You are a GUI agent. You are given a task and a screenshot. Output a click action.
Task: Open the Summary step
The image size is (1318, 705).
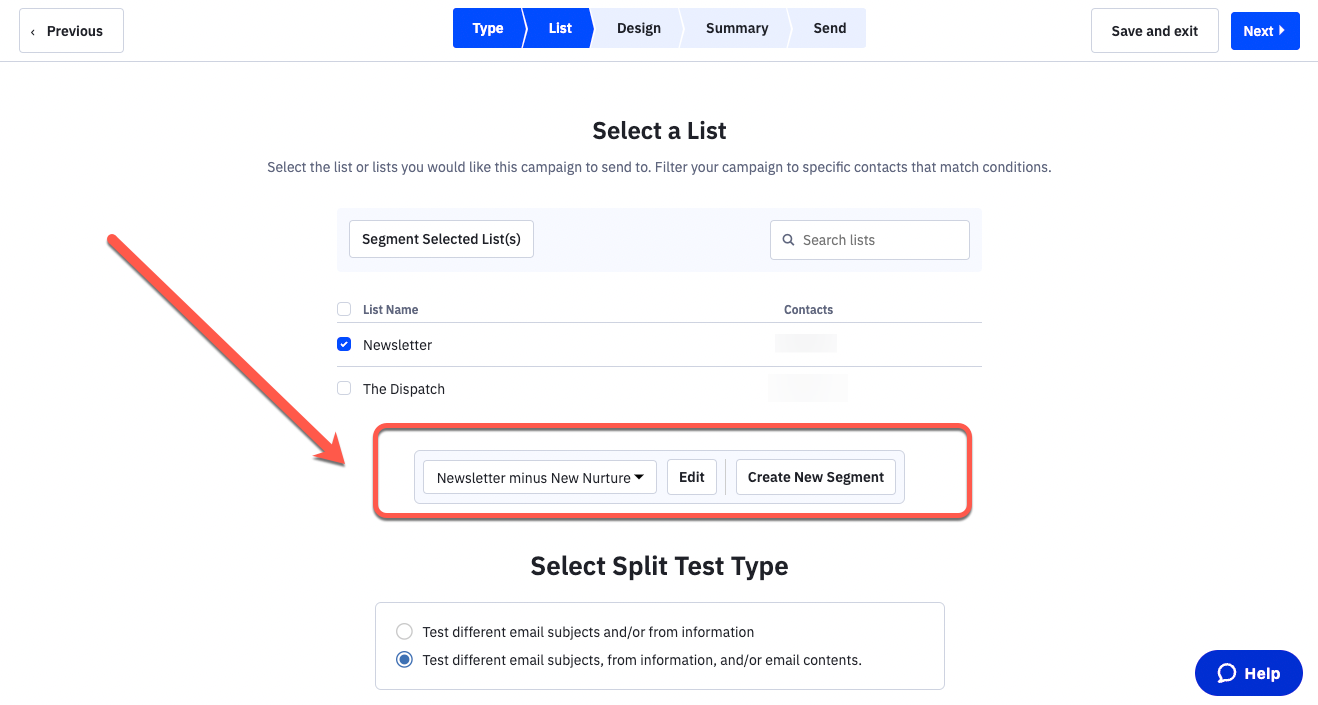(x=736, y=28)
